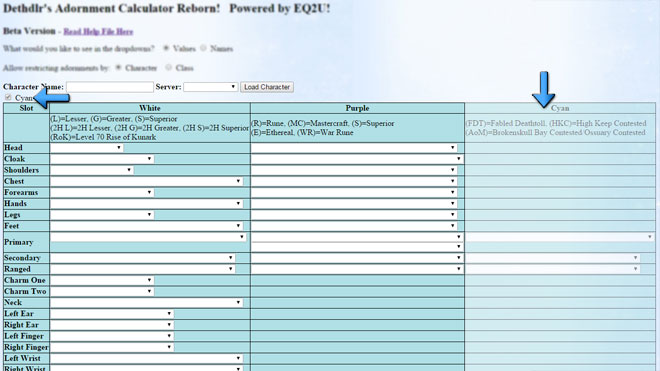Open the Hands White adornment dropdown

pos(146,203)
